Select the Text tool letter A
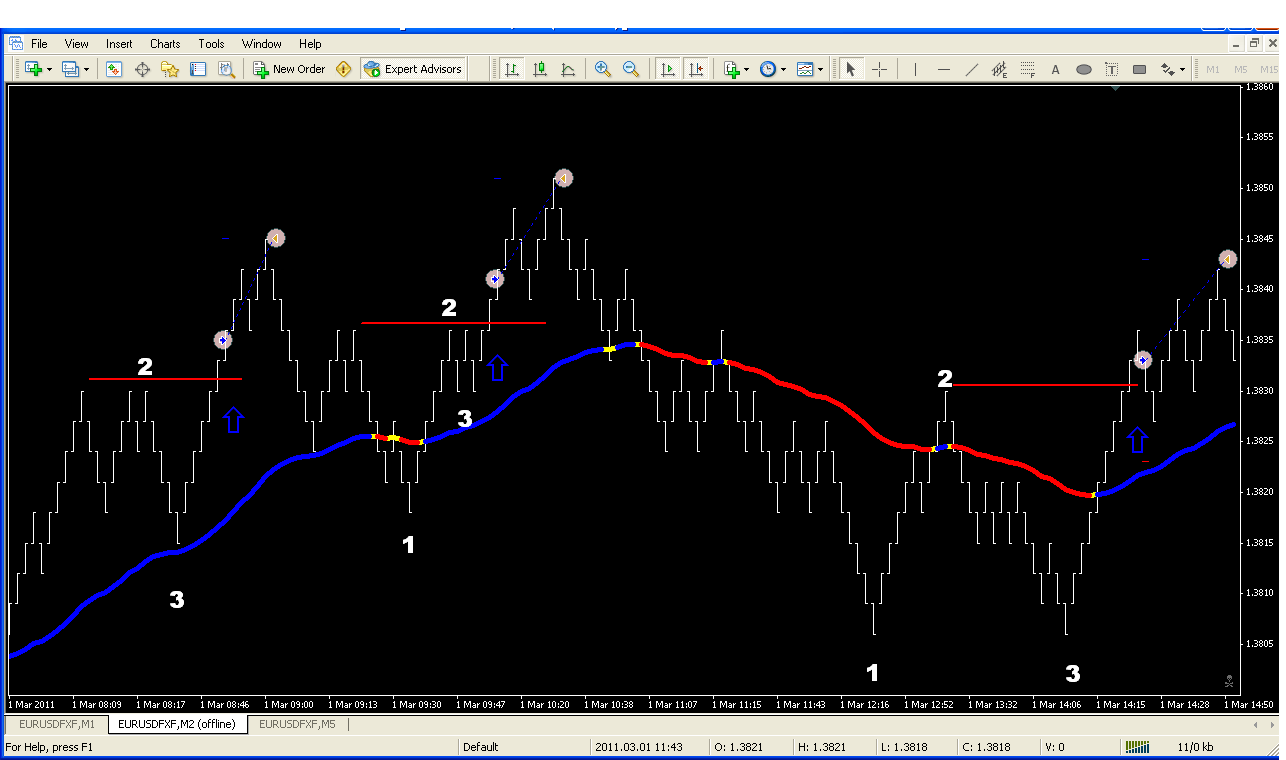 tap(1055, 69)
